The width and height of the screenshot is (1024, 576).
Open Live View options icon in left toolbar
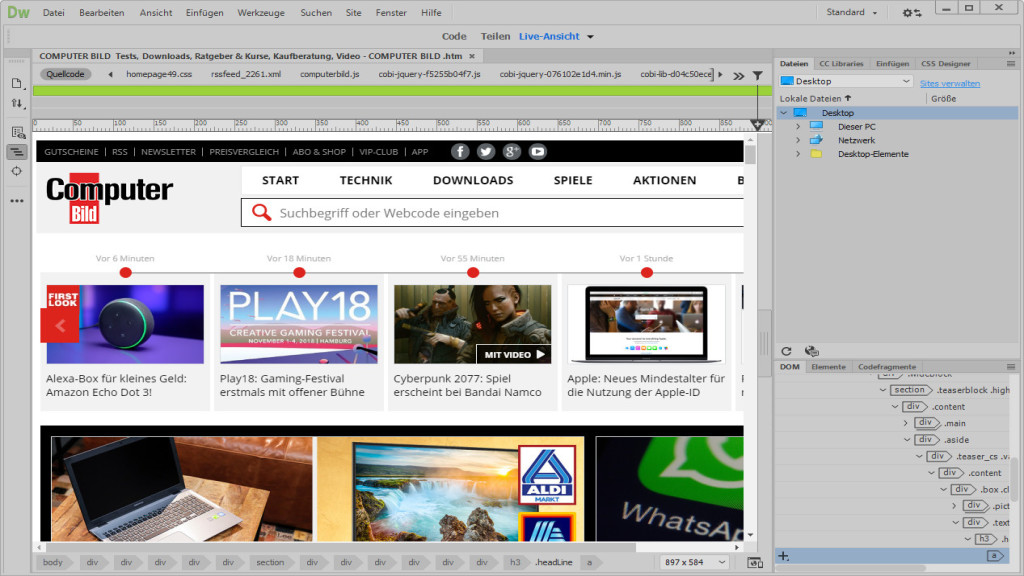(16, 130)
